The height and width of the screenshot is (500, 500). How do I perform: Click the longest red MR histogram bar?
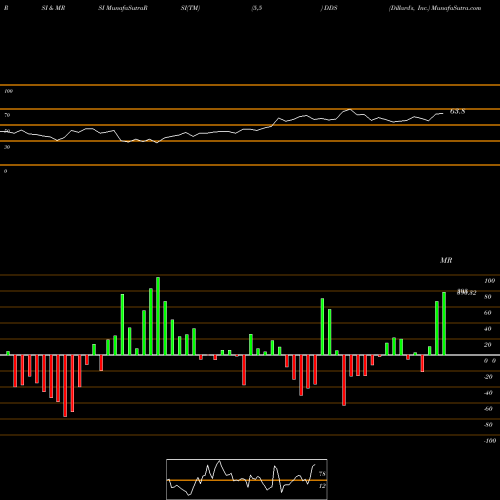tap(65, 386)
